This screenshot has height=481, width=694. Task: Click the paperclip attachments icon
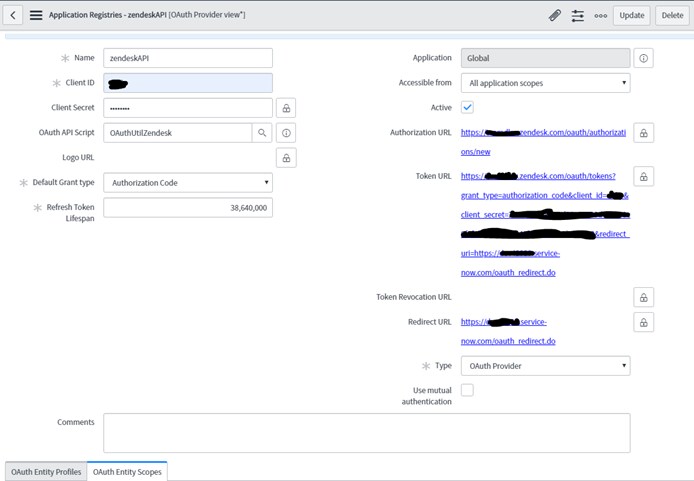pyautogui.click(x=555, y=15)
